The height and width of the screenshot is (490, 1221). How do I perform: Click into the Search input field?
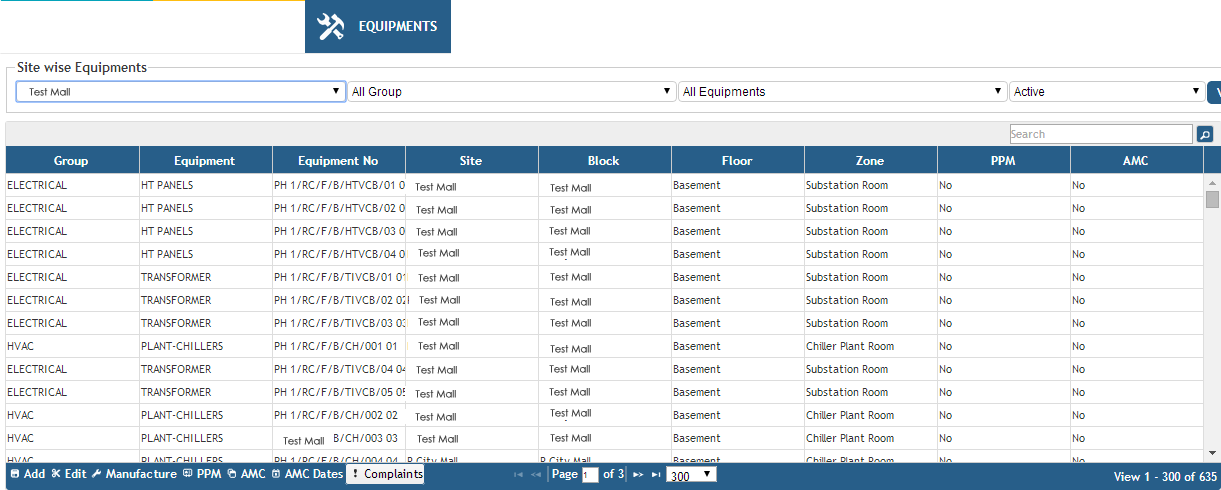pos(1100,134)
